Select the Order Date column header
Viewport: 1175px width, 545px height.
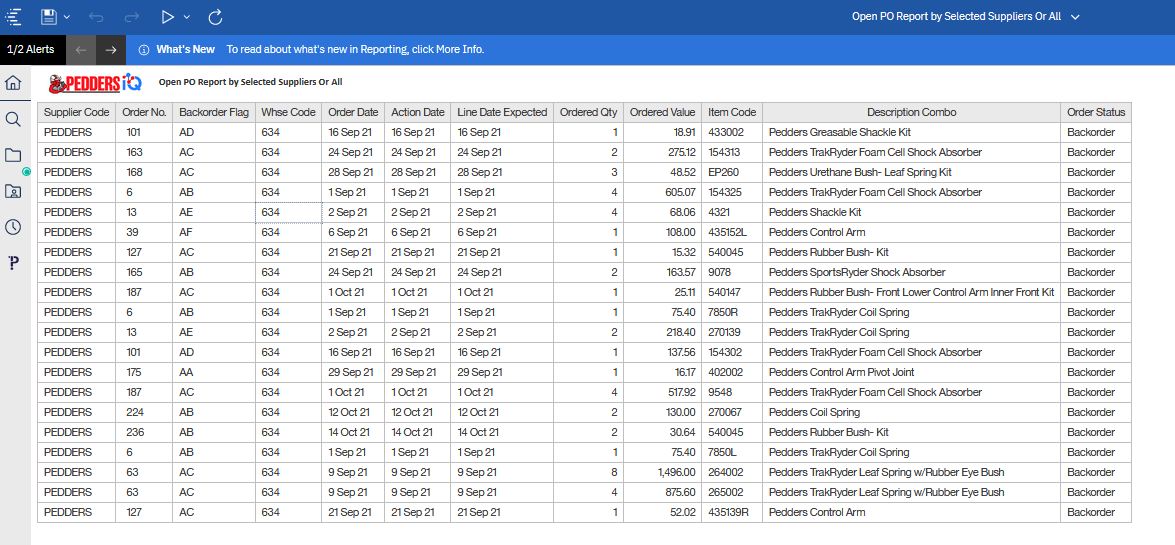click(354, 112)
